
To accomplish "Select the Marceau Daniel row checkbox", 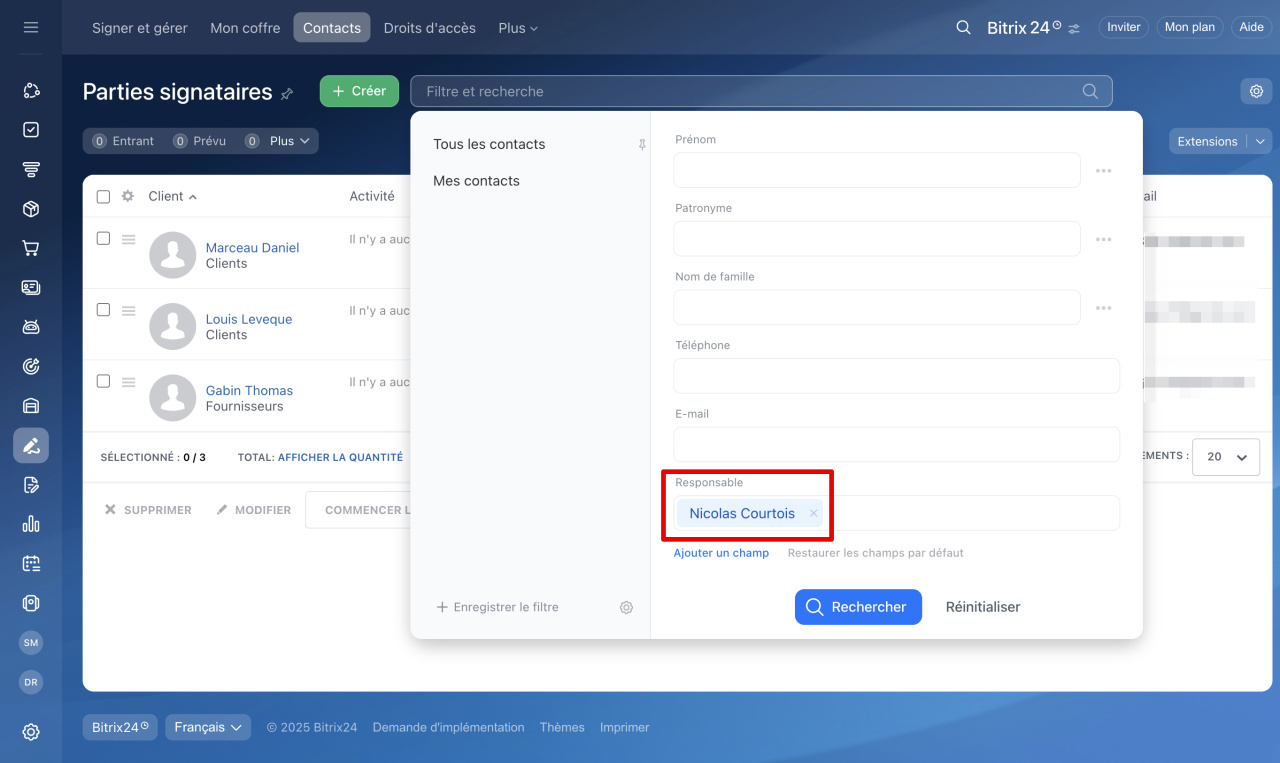I will [103, 238].
